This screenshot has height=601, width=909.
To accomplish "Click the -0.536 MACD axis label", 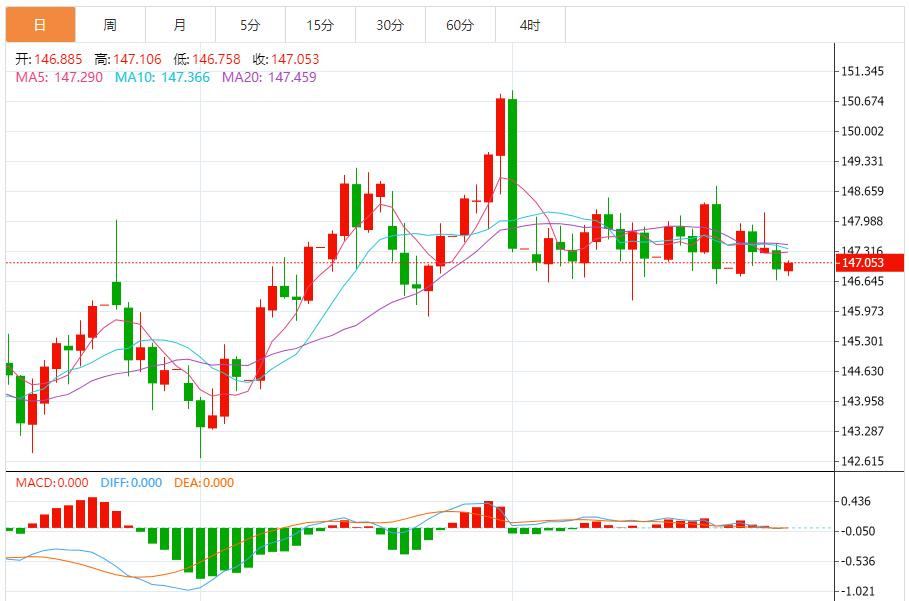I will point(858,562).
